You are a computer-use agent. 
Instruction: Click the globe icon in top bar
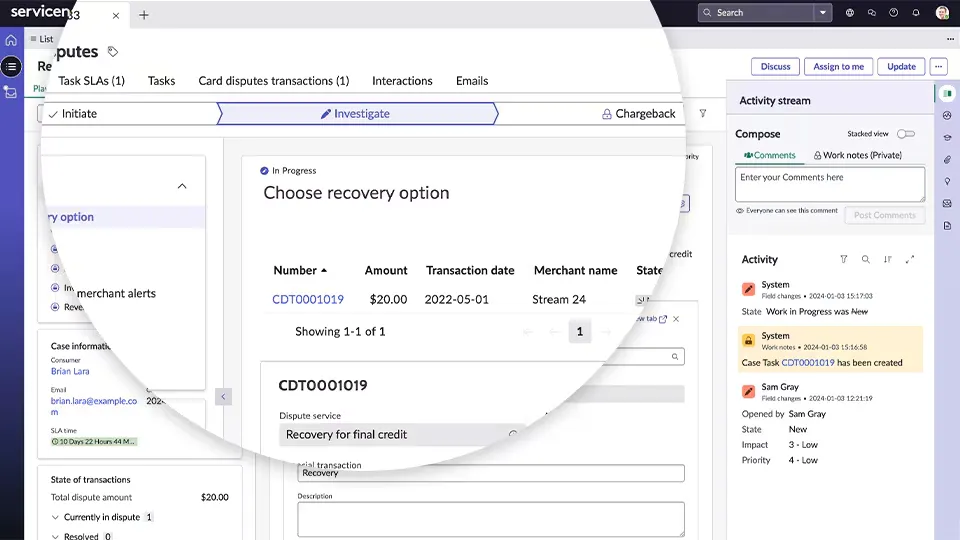[850, 12]
